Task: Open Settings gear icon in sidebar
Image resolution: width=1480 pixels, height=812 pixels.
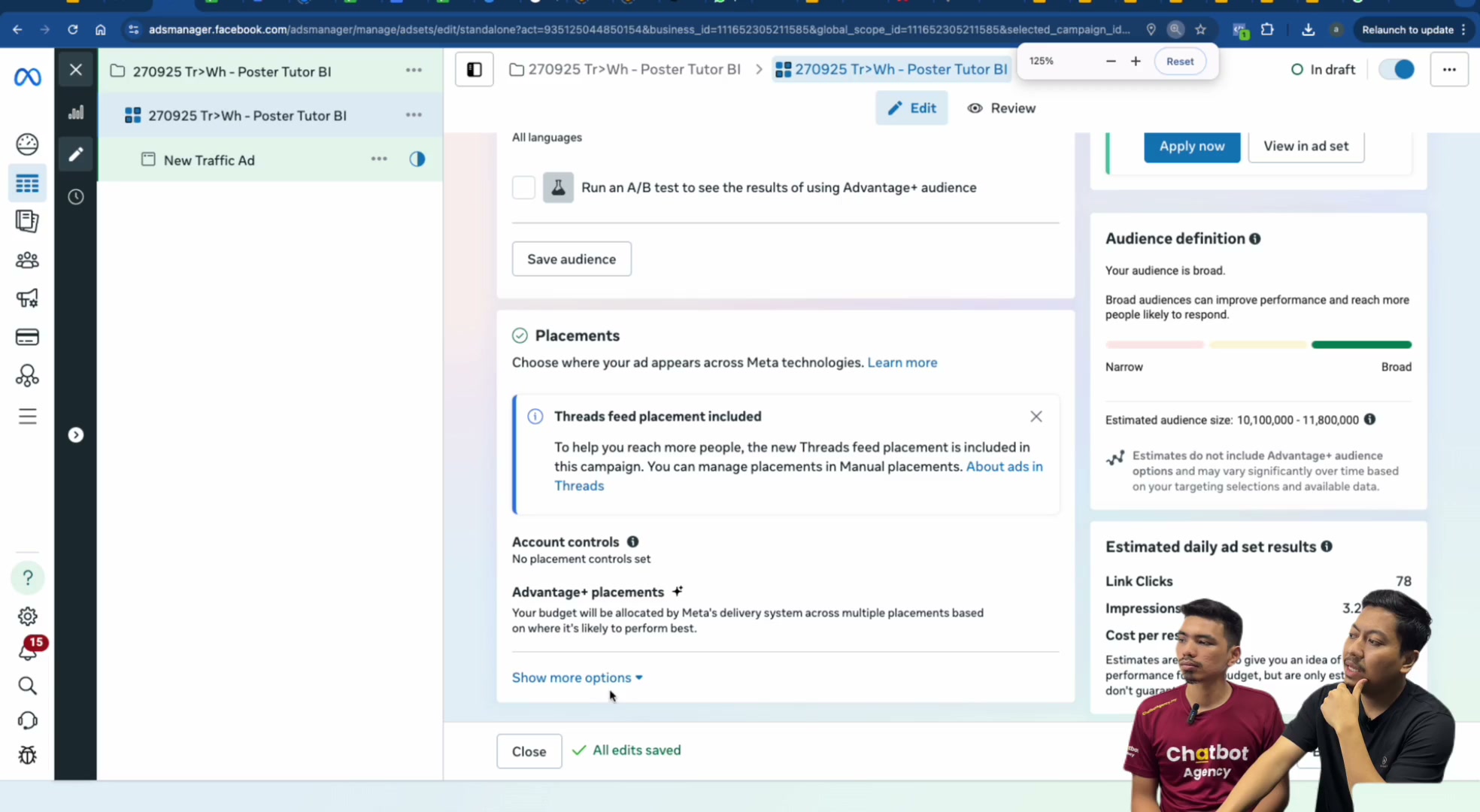Action: tap(28, 617)
